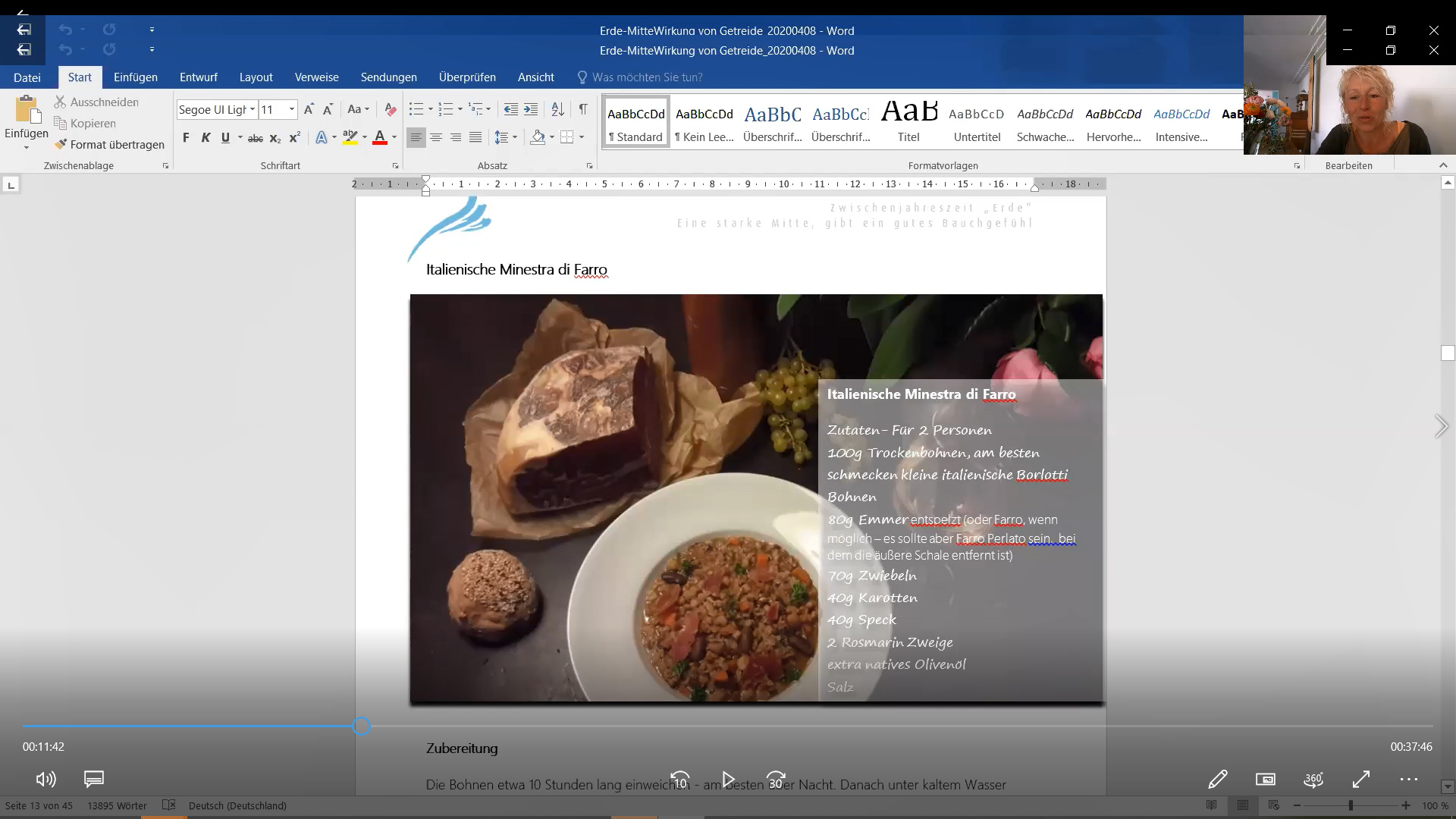Switch to web layout view in status bar
The width and height of the screenshot is (1456, 819).
(x=1273, y=805)
